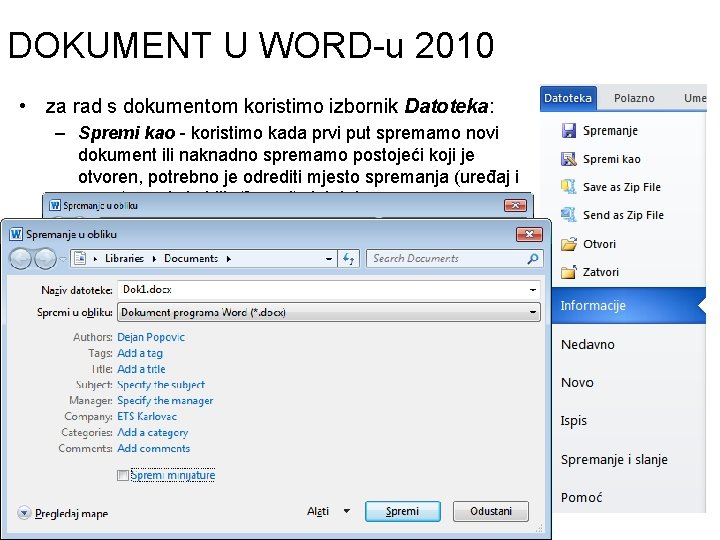This screenshot has width=720, height=540.
Task: Click the Odustani button
Action: pyautogui.click(x=491, y=511)
